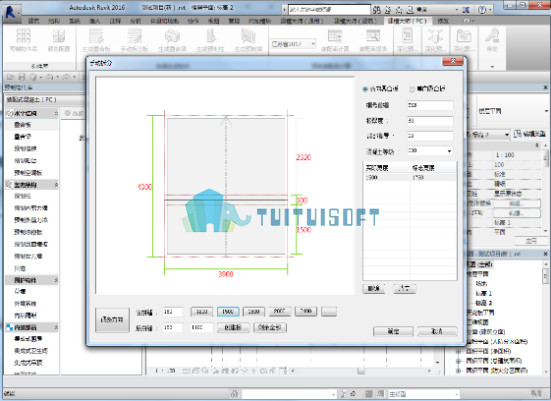Click the 确定 confirm button in dialog
Image resolution: width=551 pixels, height=401 pixels.
click(393, 331)
